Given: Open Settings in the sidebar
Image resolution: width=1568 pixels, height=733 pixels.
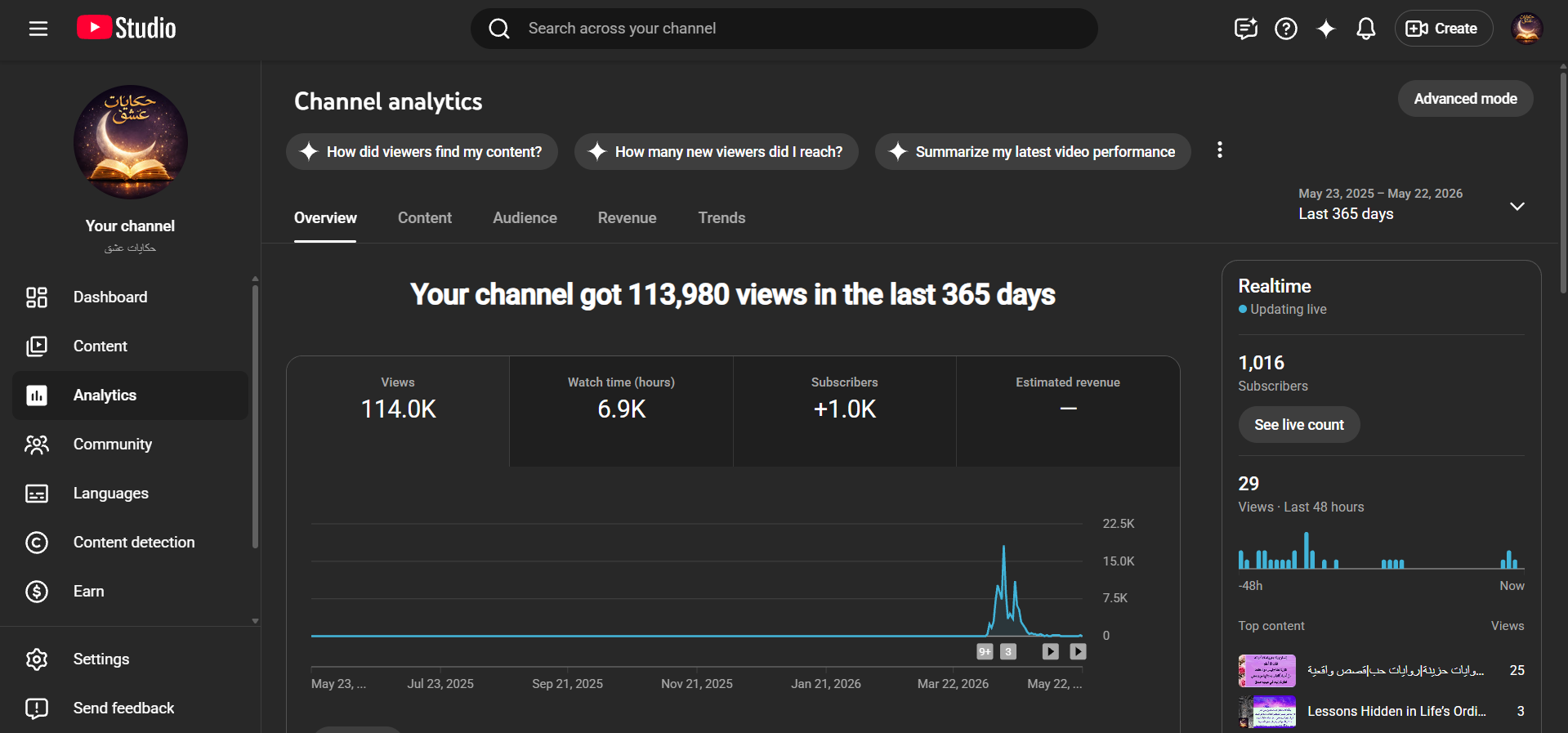Looking at the screenshot, I should click(x=131, y=659).
